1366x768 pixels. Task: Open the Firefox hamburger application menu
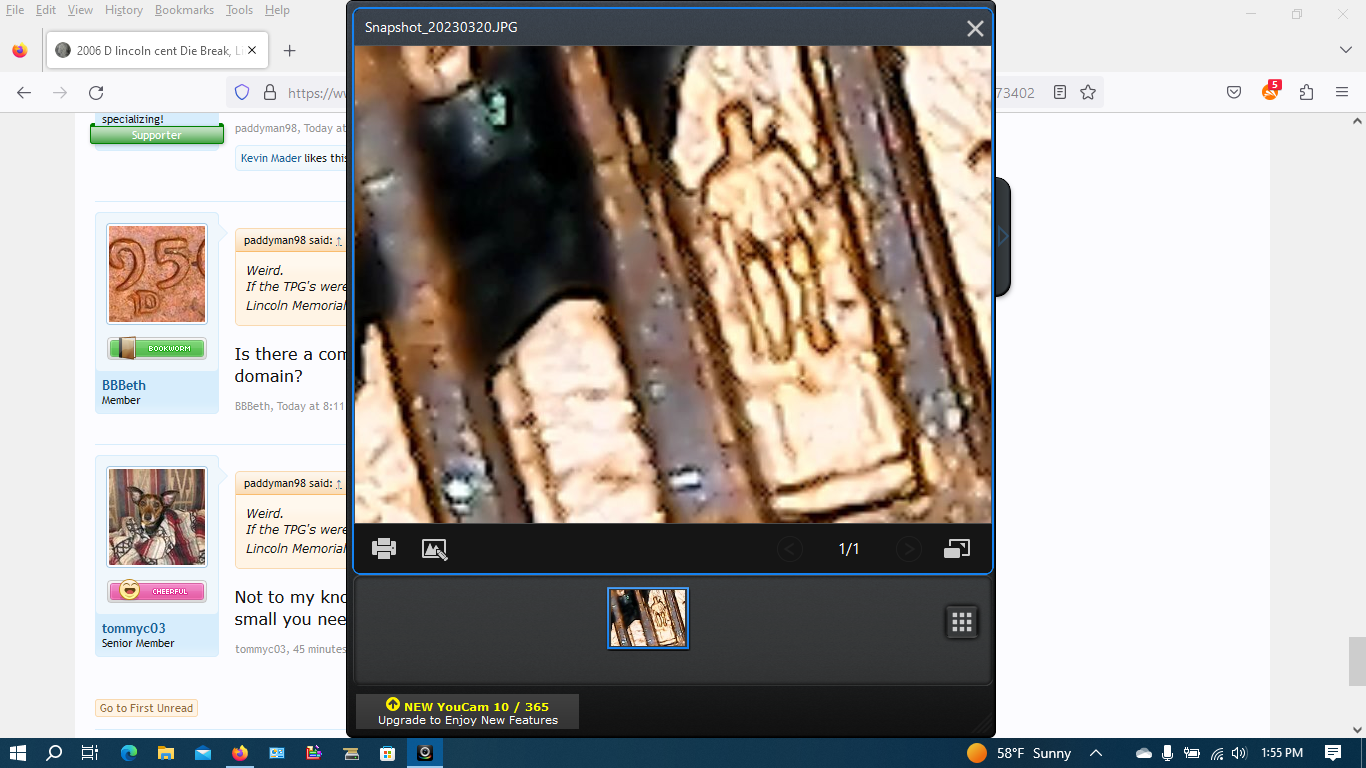coord(1342,92)
